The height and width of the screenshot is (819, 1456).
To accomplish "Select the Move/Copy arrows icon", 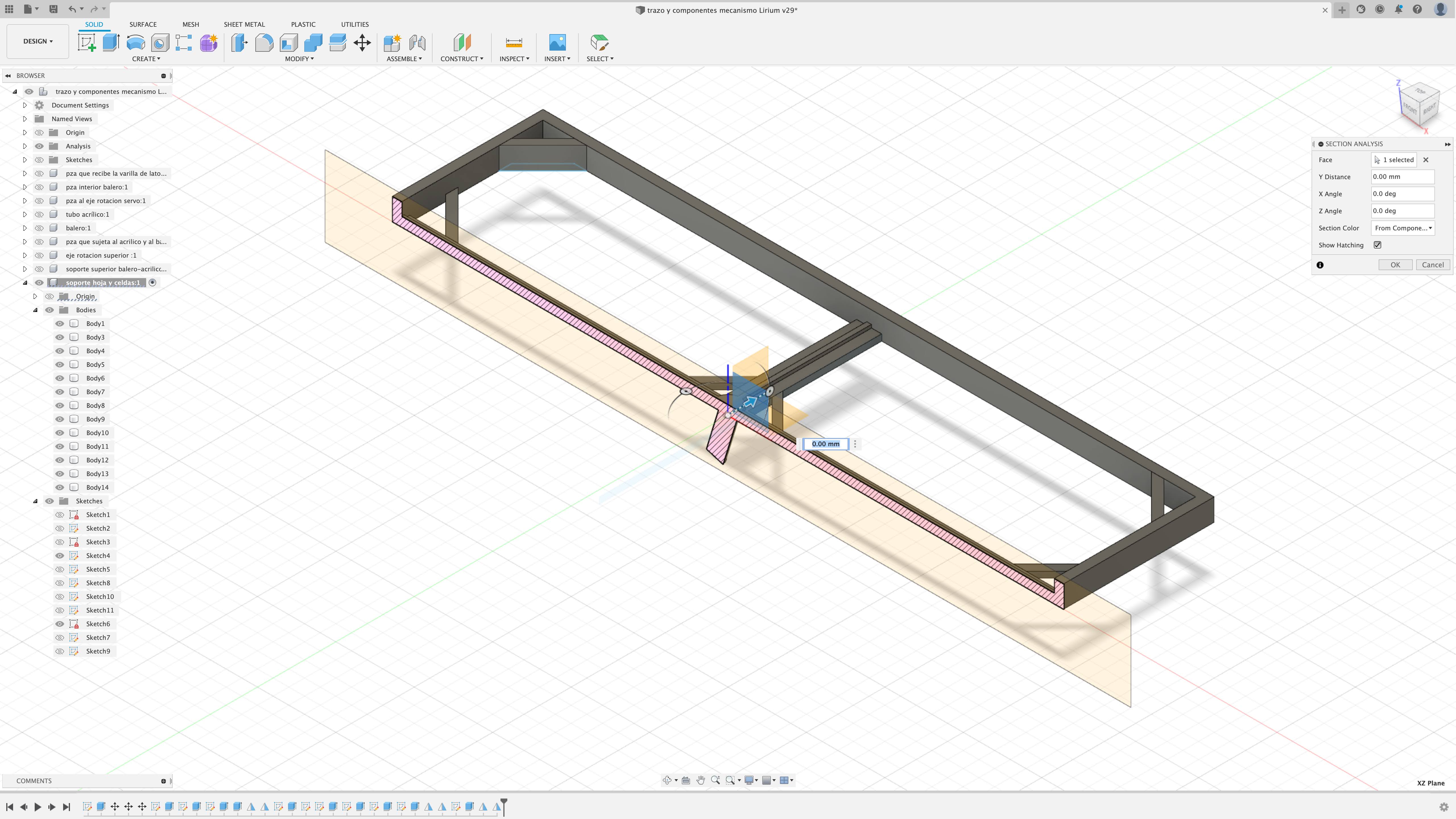I will pos(362,43).
